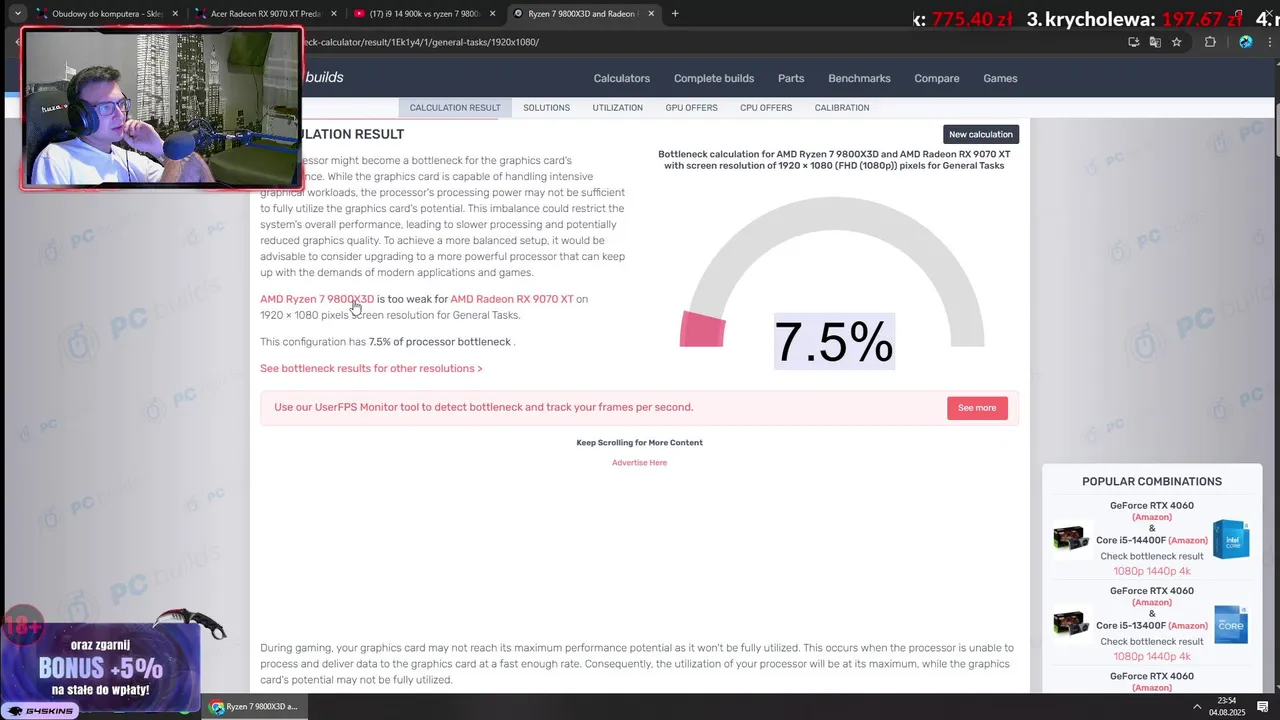Click the Intel Core i5-13400F box image

pyautogui.click(x=1231, y=624)
